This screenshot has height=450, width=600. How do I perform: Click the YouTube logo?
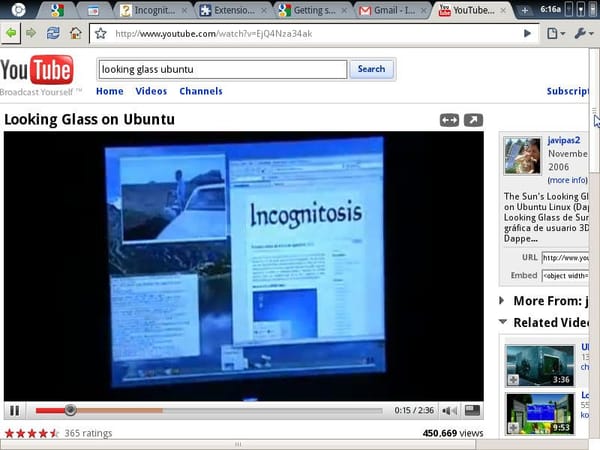pyautogui.click(x=37, y=70)
